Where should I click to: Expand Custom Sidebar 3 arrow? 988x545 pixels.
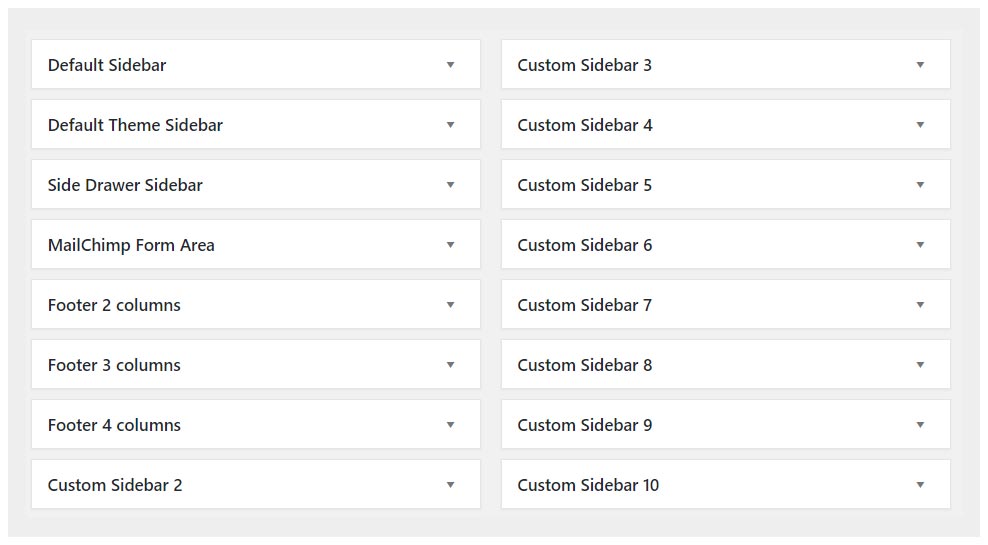[x=920, y=65]
